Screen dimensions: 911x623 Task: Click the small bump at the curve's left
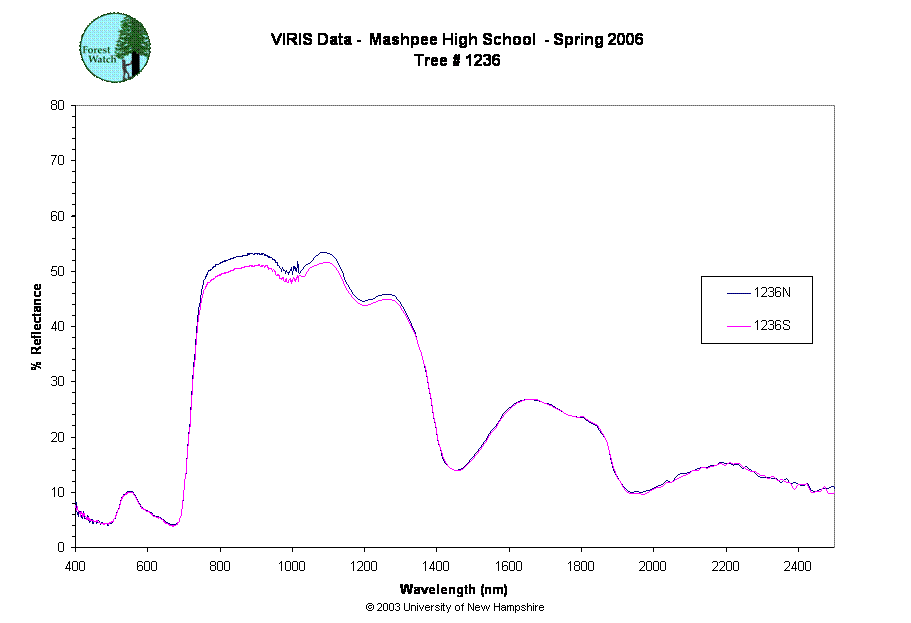(129, 493)
